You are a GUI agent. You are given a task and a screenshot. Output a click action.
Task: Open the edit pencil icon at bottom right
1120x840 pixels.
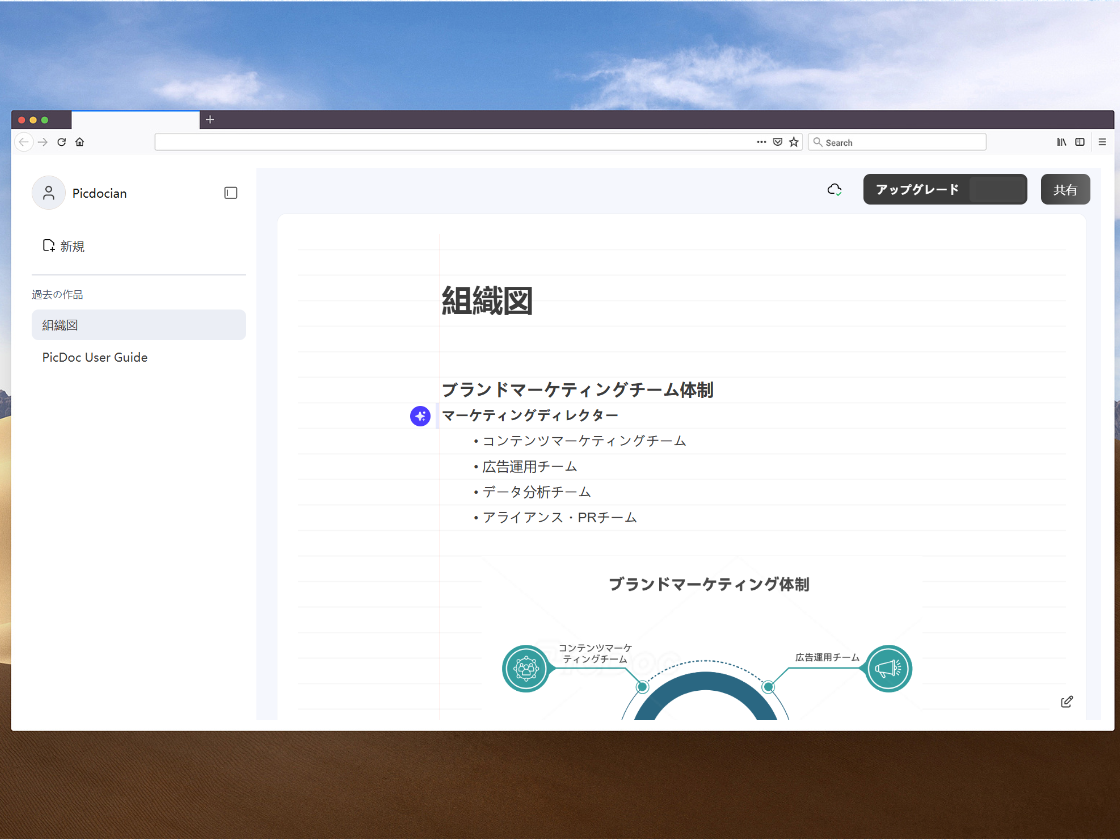coord(1066,701)
